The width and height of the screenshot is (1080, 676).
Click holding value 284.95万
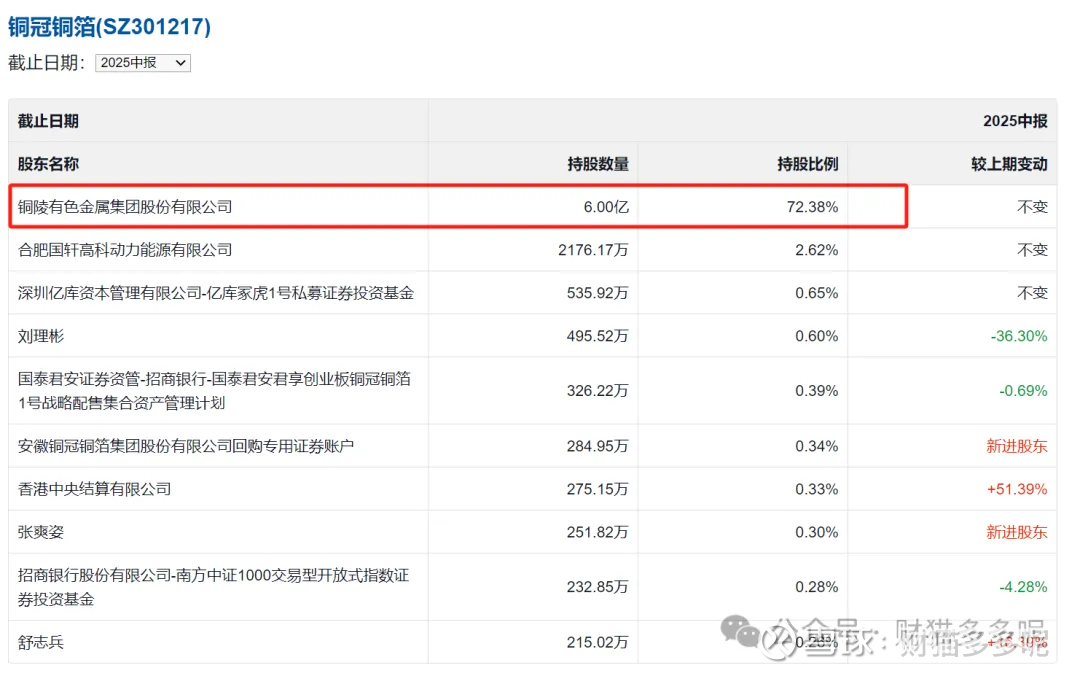pyautogui.click(x=598, y=446)
